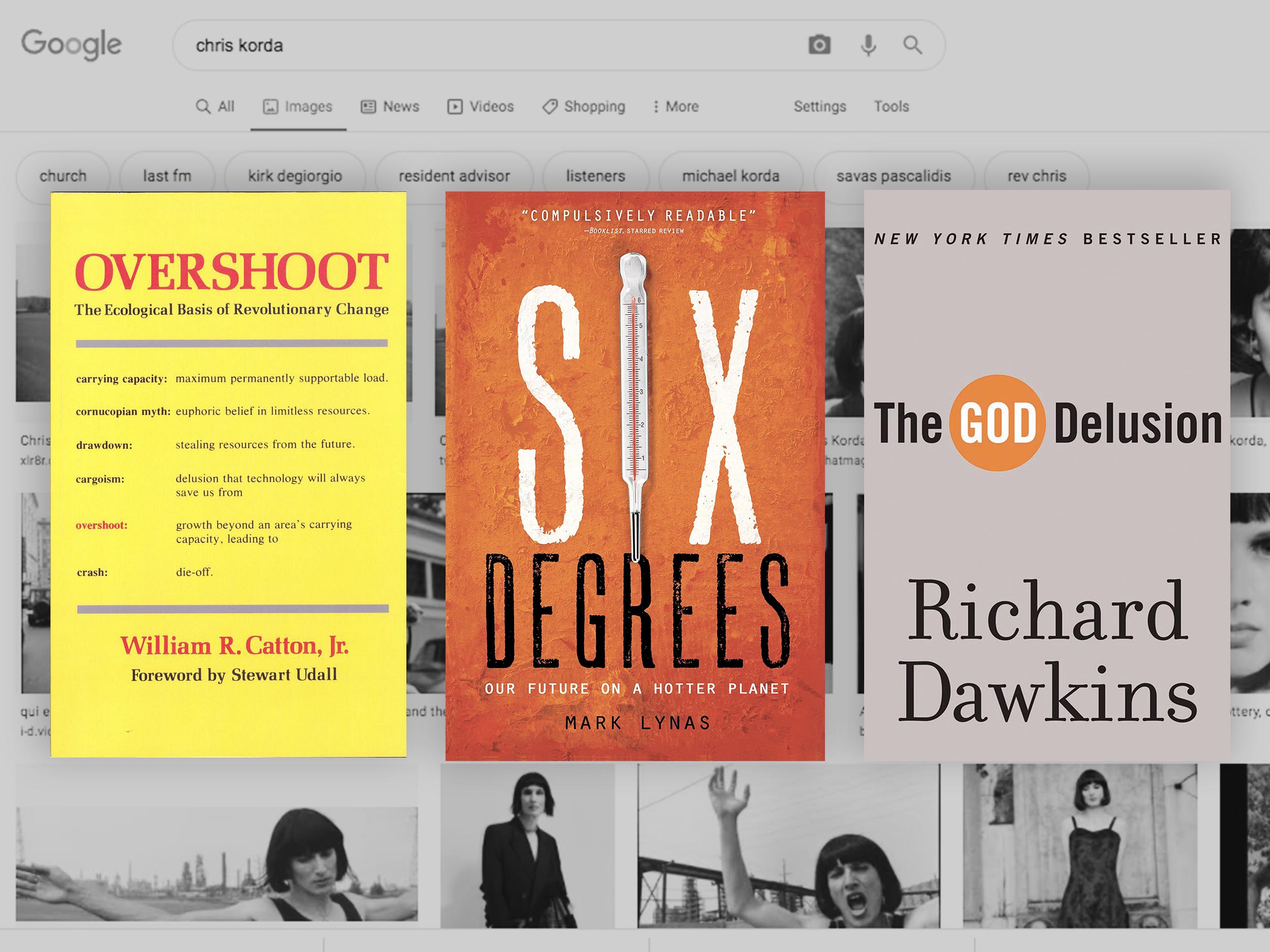1270x952 pixels.
Task: Expand the More menu
Action: click(675, 107)
